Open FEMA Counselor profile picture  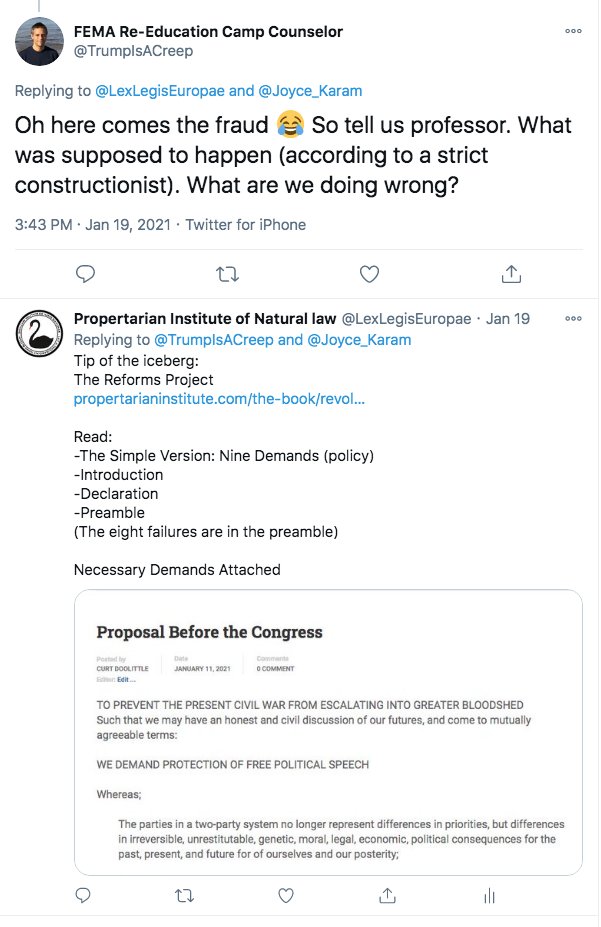tap(40, 41)
